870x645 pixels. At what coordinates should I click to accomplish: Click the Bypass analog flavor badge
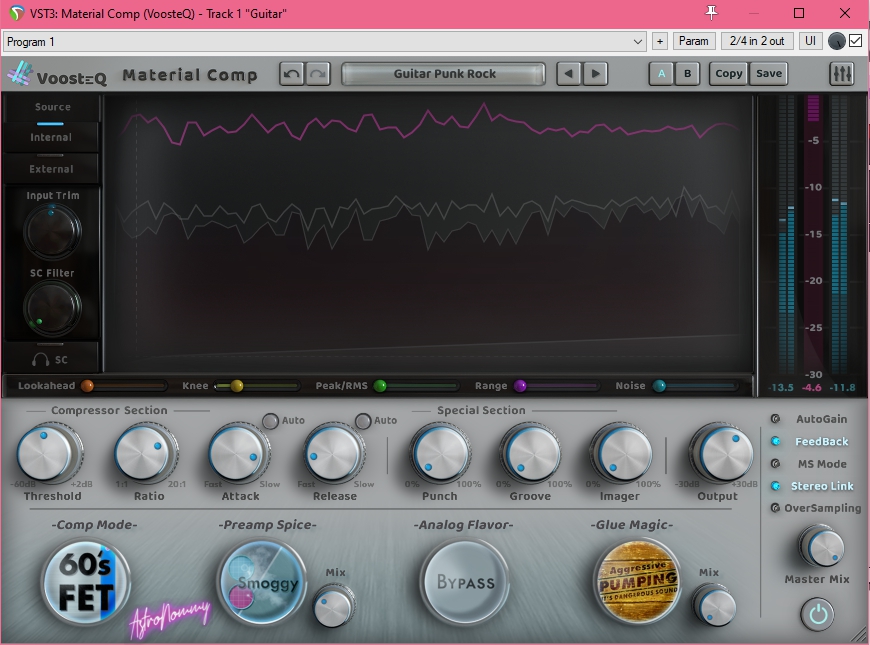click(x=465, y=582)
